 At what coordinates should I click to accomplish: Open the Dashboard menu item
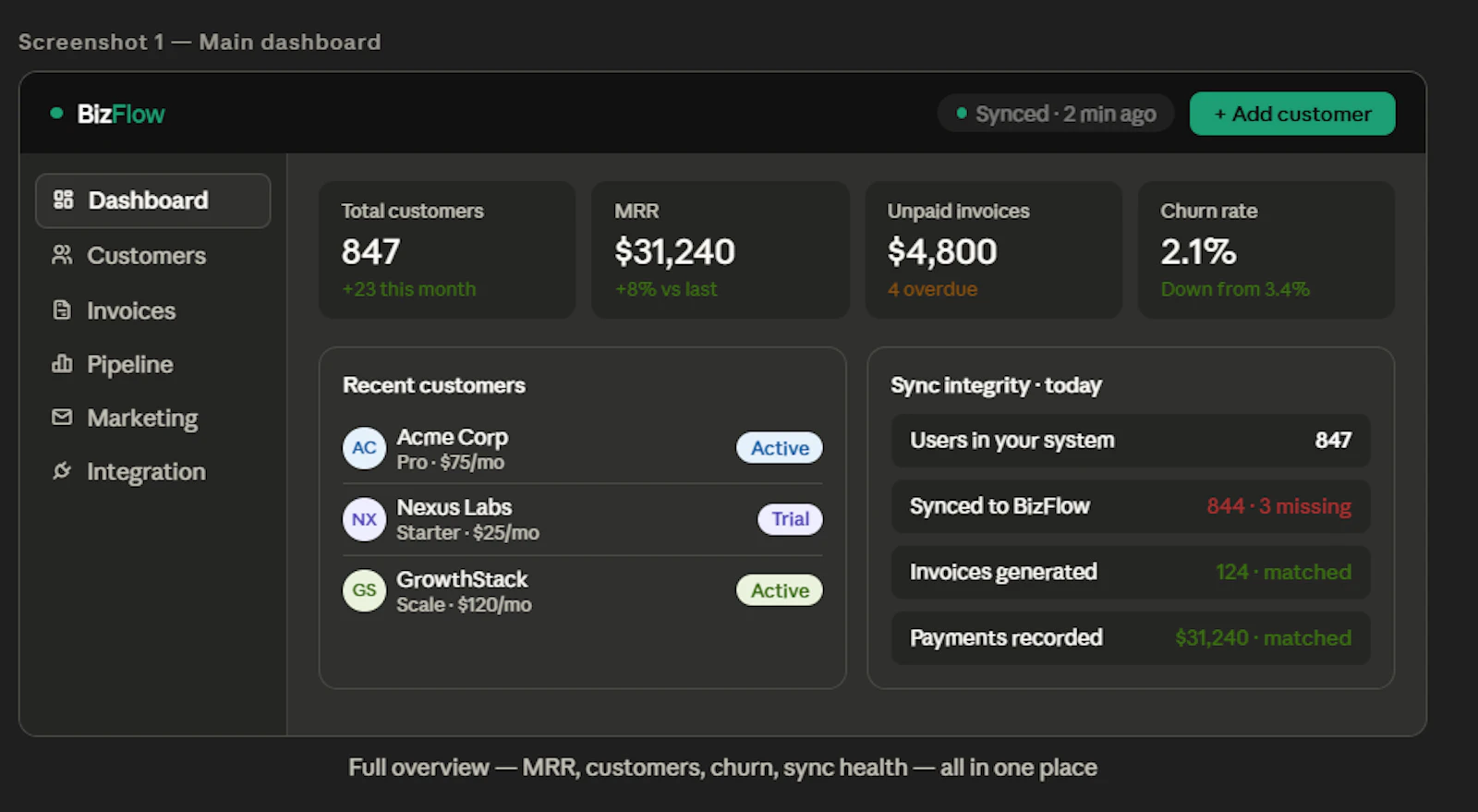152,200
